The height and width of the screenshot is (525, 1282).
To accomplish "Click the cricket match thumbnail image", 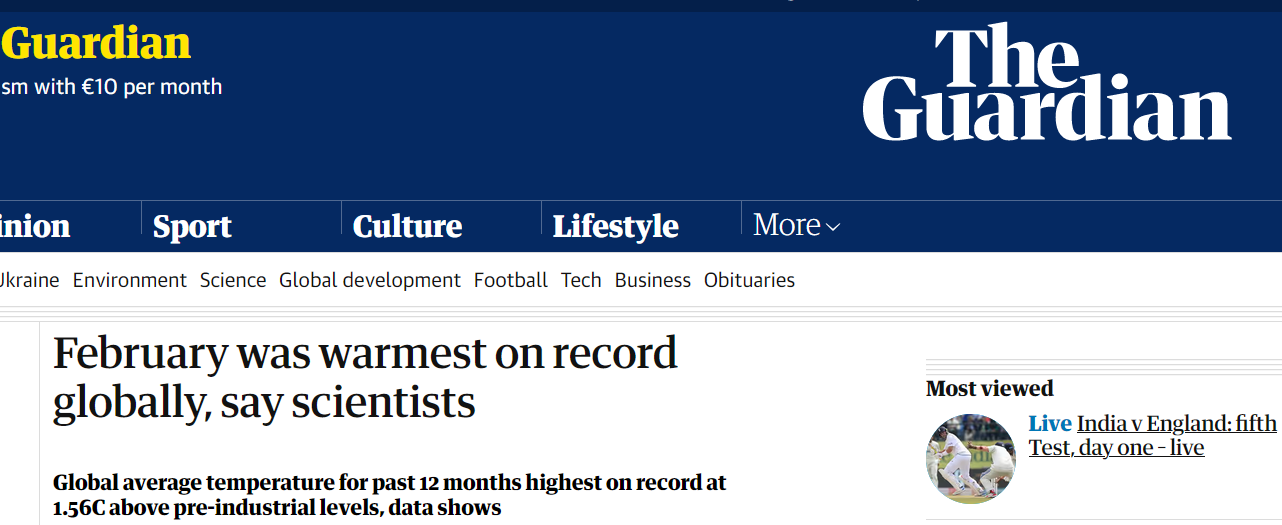I will [971, 459].
